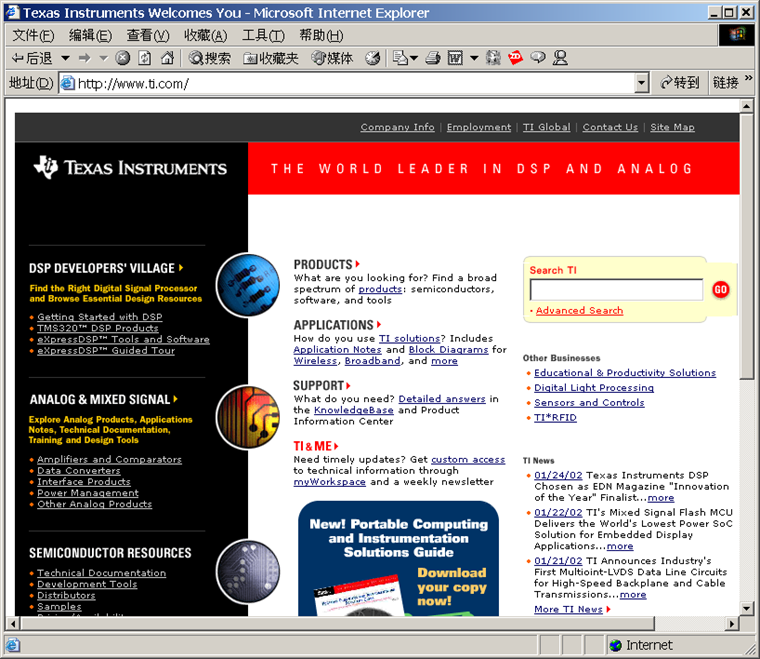Click the vertical scrollbar up arrow
The image size is (760, 659).
point(746,106)
